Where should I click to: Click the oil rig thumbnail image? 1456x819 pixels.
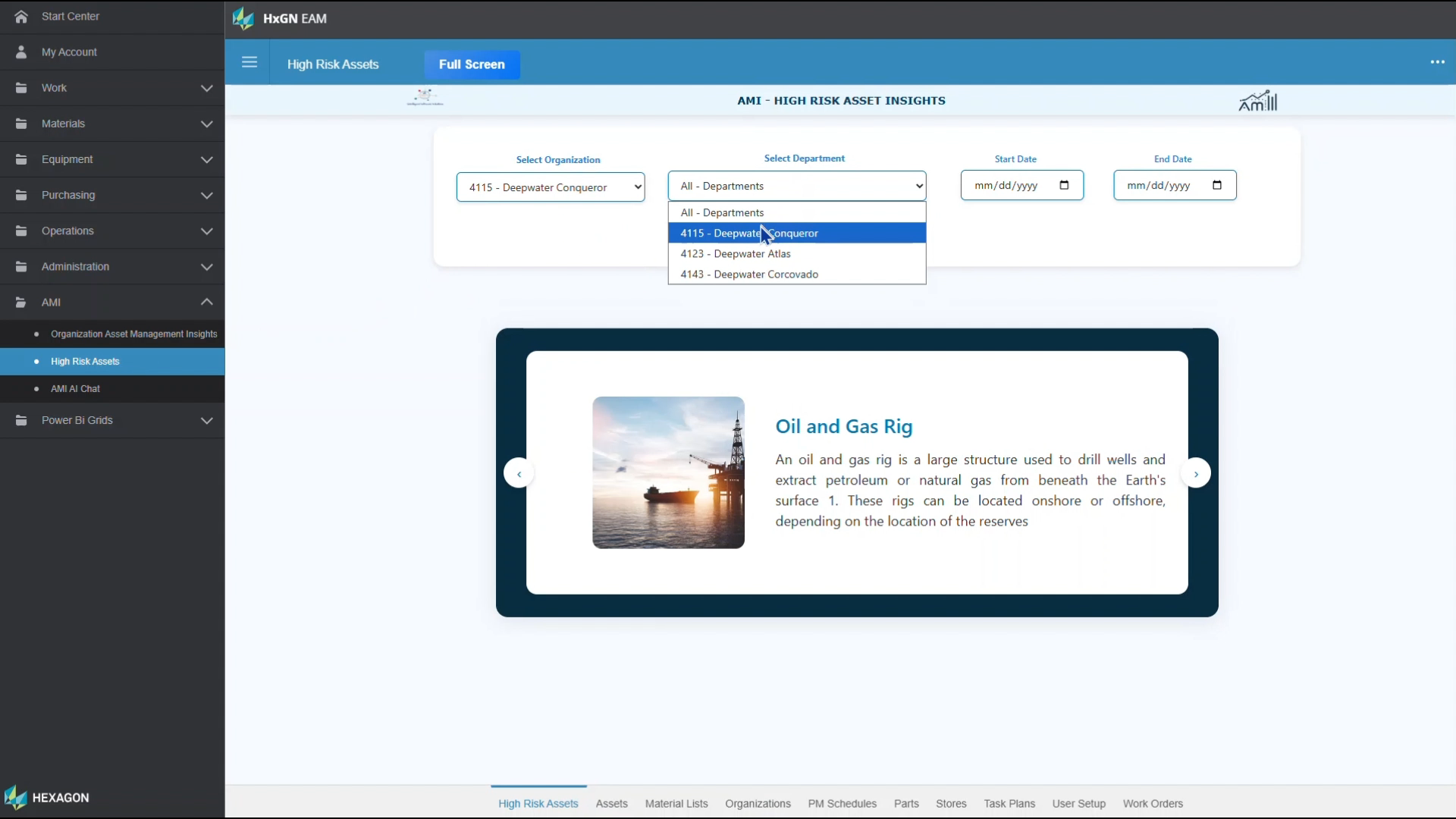coord(668,472)
